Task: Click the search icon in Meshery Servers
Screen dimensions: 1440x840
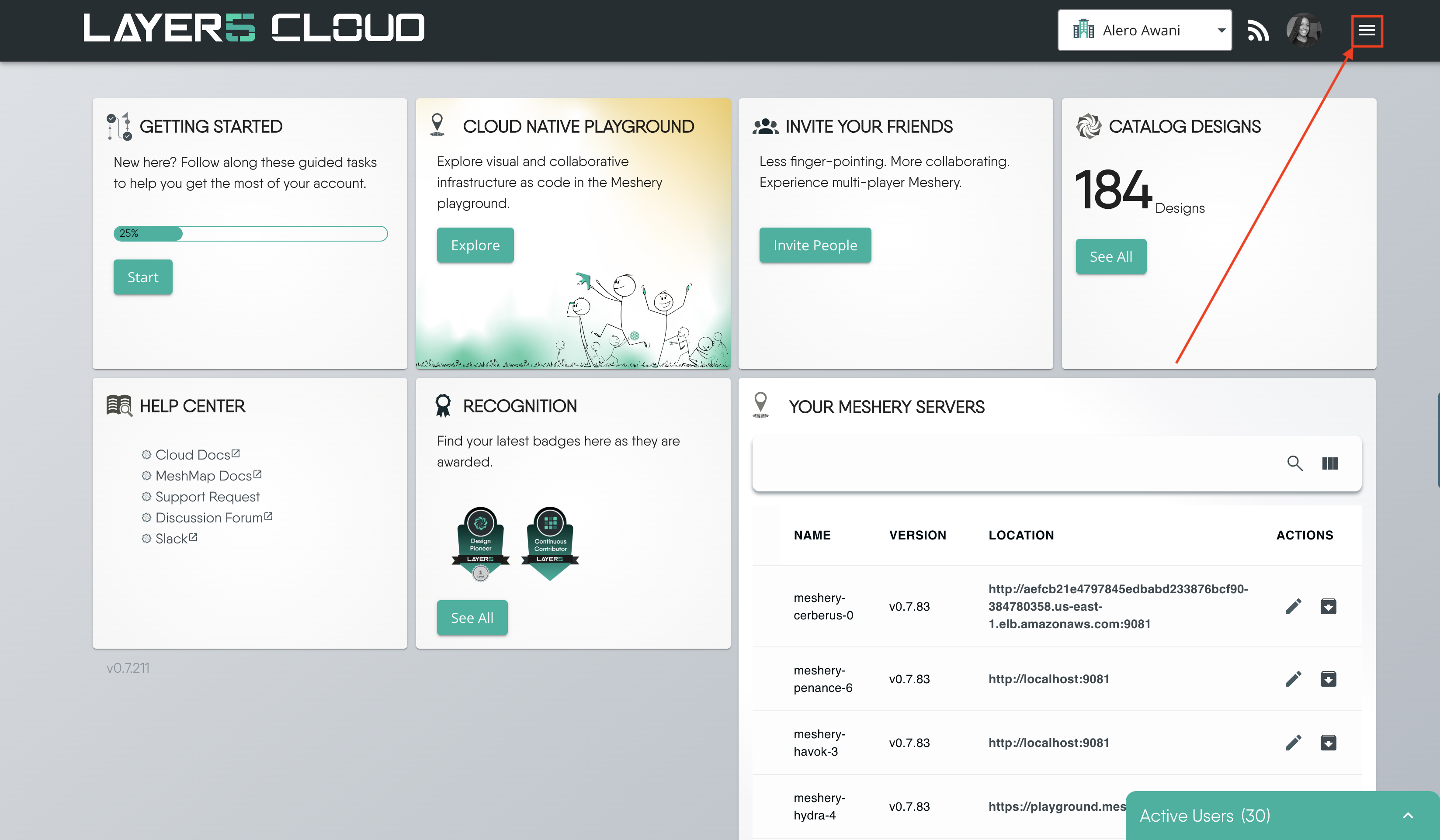Action: point(1294,463)
